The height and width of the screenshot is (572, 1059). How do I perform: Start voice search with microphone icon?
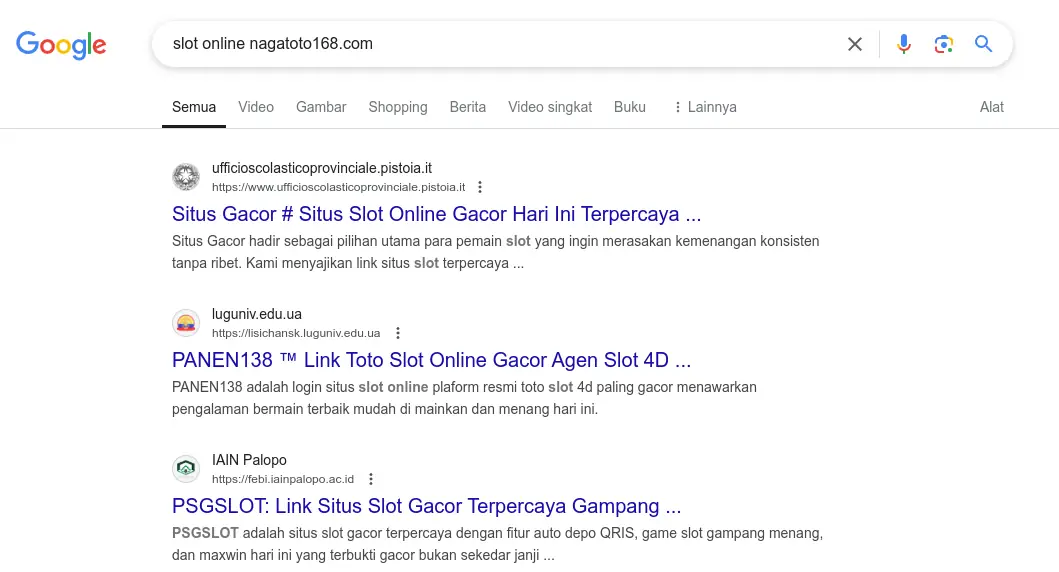click(904, 44)
